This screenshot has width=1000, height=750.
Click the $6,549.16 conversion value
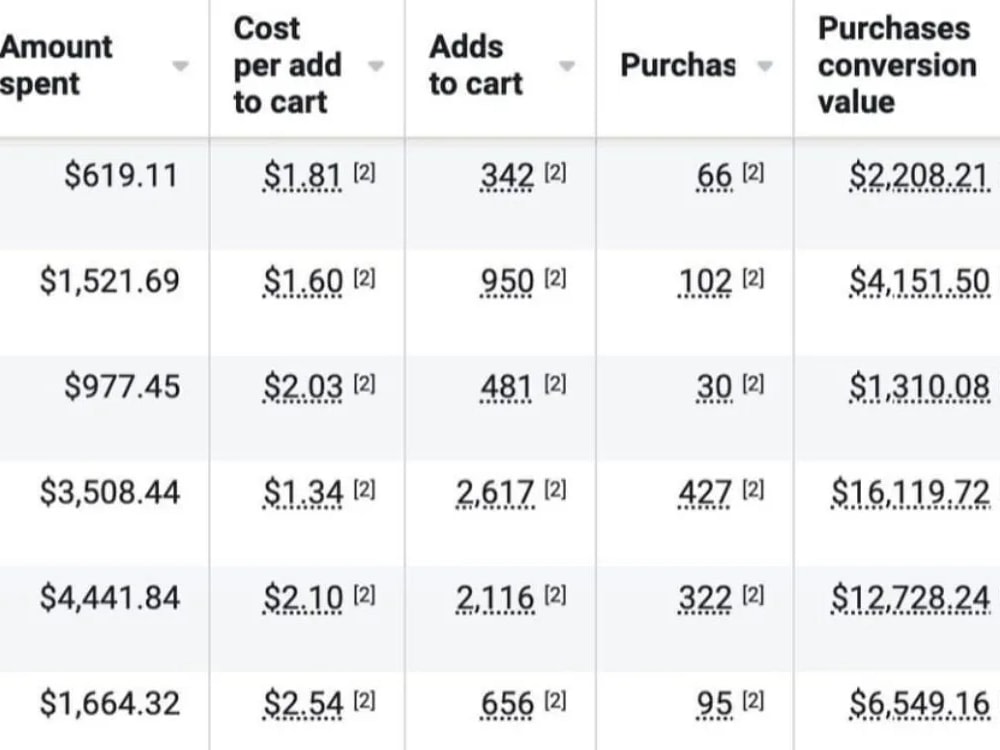point(919,705)
